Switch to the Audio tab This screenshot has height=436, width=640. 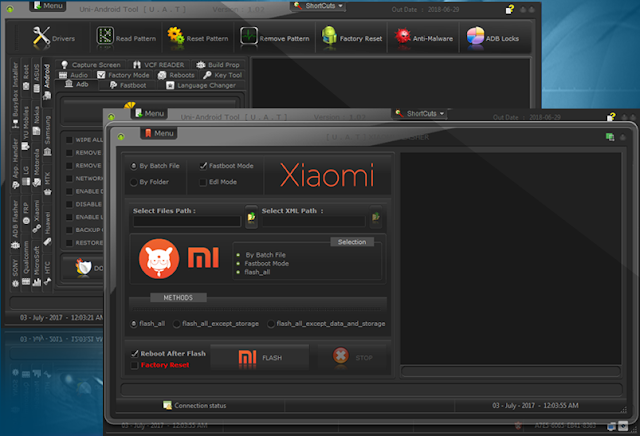[x=73, y=75]
